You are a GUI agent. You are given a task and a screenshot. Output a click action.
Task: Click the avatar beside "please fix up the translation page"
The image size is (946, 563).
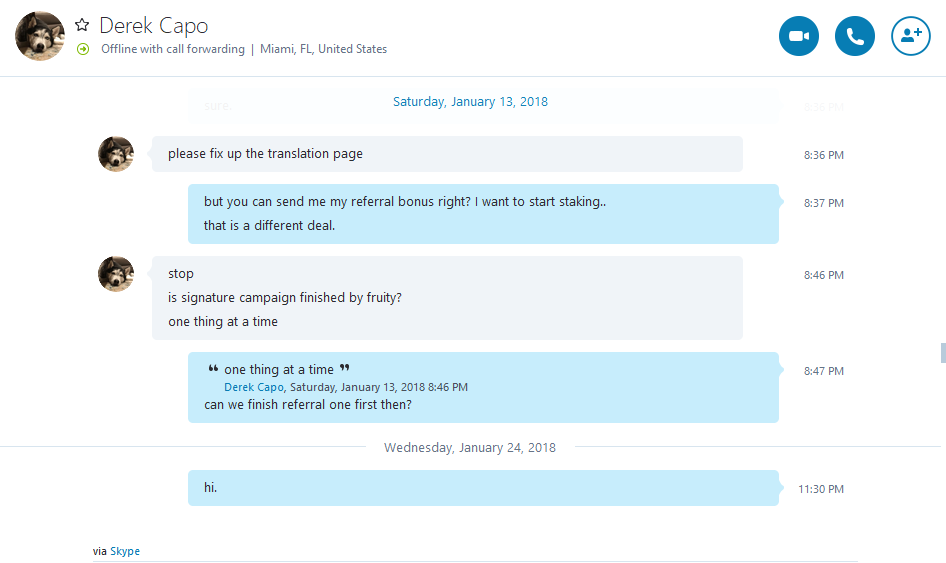[116, 154]
